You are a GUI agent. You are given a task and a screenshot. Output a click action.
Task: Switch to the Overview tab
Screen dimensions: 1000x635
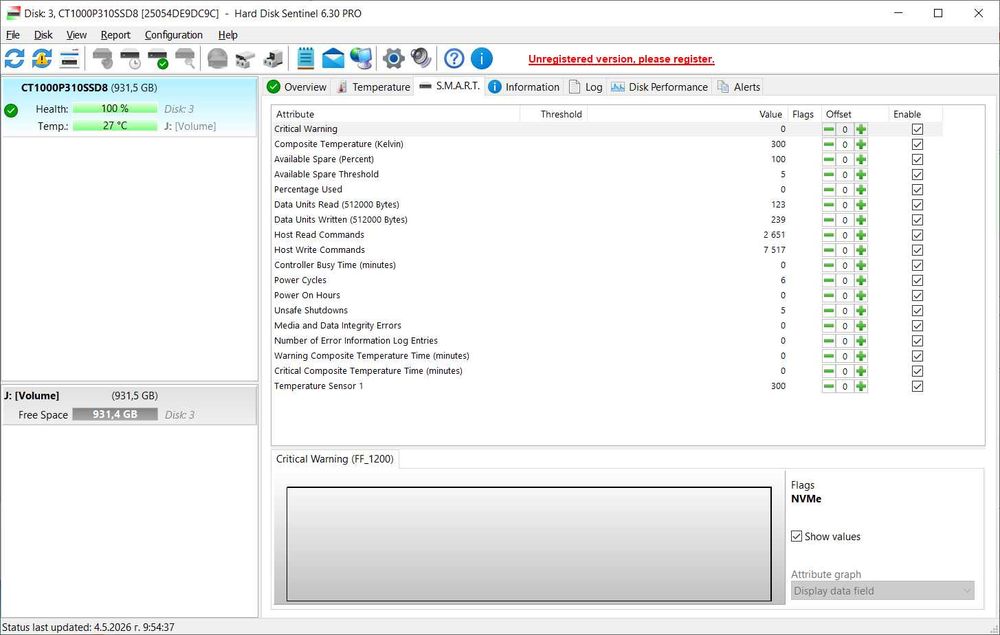[297, 87]
